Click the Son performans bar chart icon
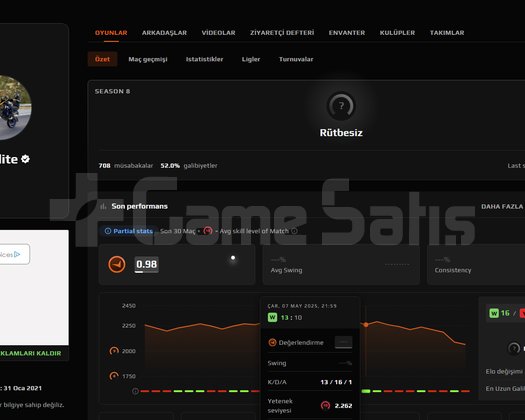 (103, 206)
